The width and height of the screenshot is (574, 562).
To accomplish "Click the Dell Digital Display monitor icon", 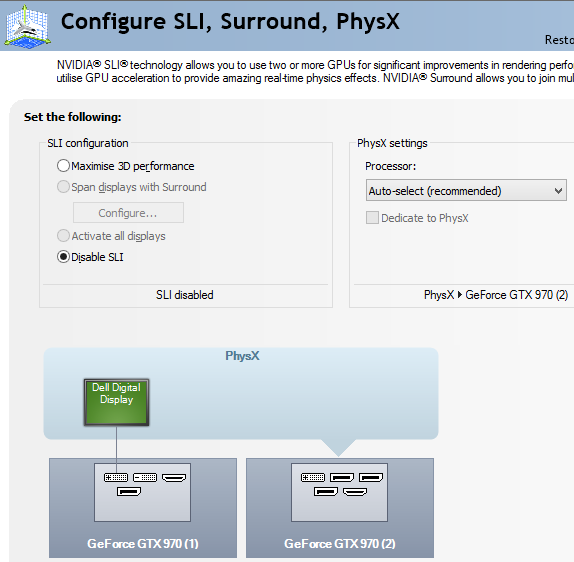I will click(116, 402).
